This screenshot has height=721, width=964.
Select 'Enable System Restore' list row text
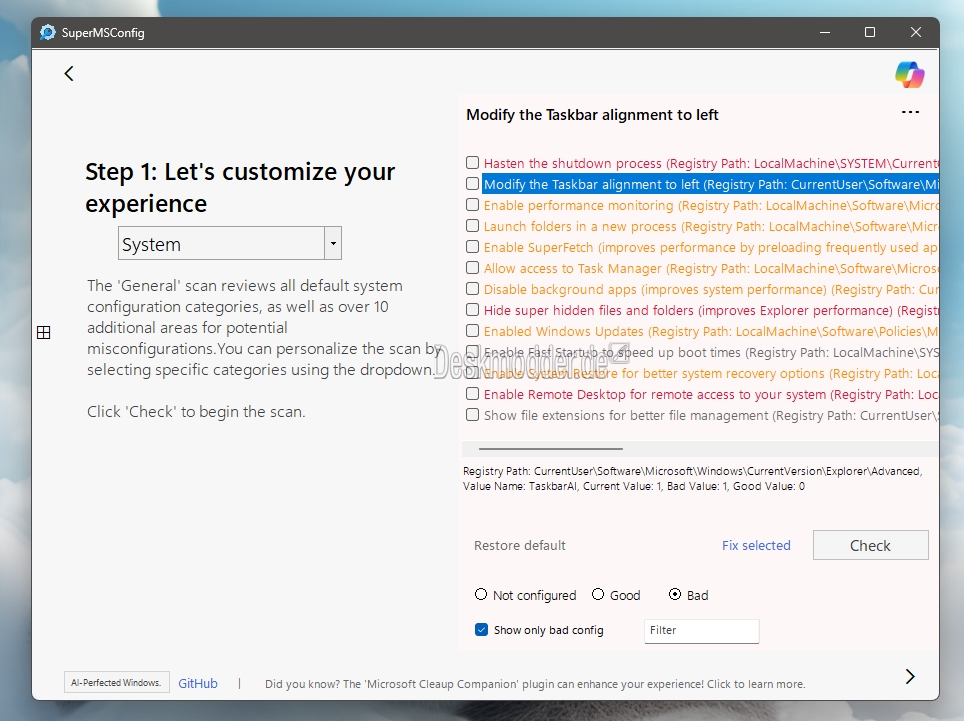tap(711, 373)
